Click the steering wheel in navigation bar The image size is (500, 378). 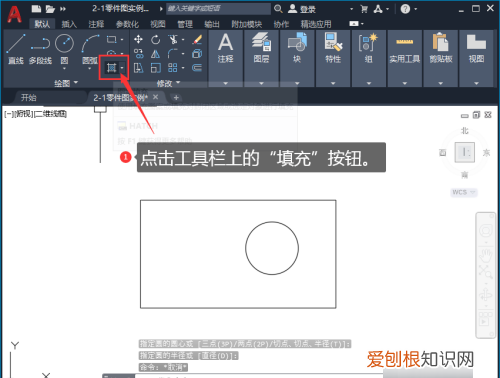tap(486, 231)
